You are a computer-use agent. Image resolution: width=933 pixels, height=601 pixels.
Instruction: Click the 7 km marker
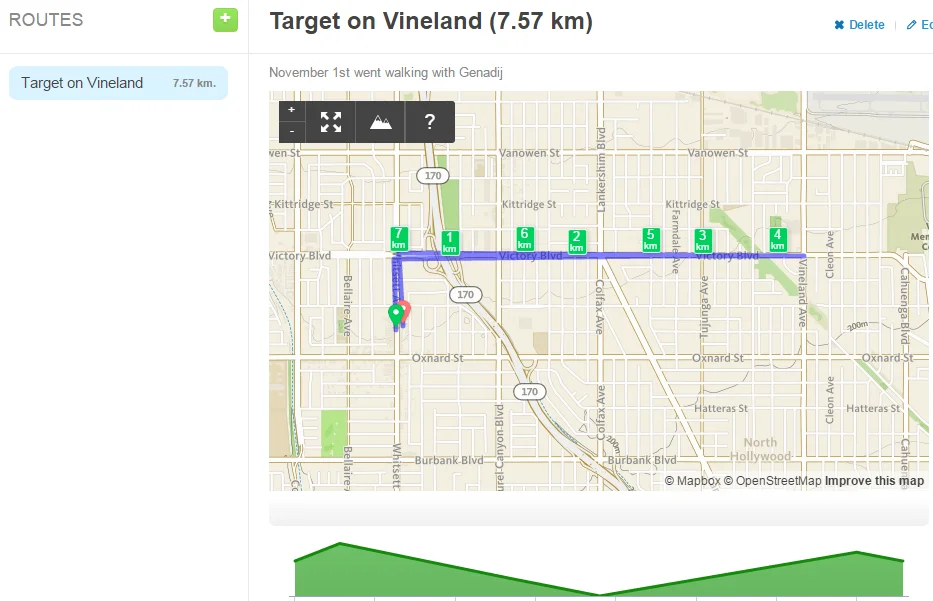click(x=399, y=239)
